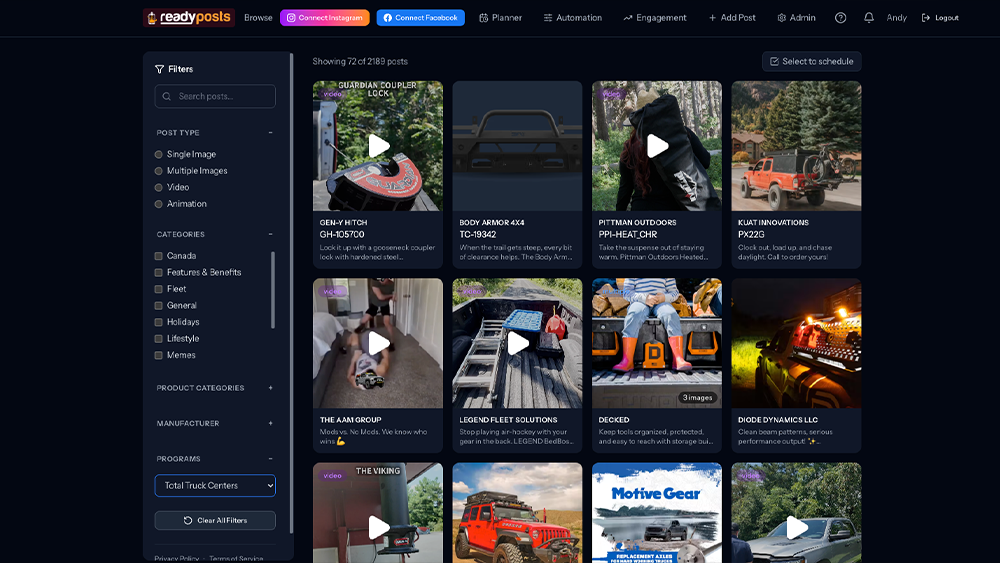Select the Video post type
The width and height of the screenshot is (1000, 563).
(x=158, y=187)
